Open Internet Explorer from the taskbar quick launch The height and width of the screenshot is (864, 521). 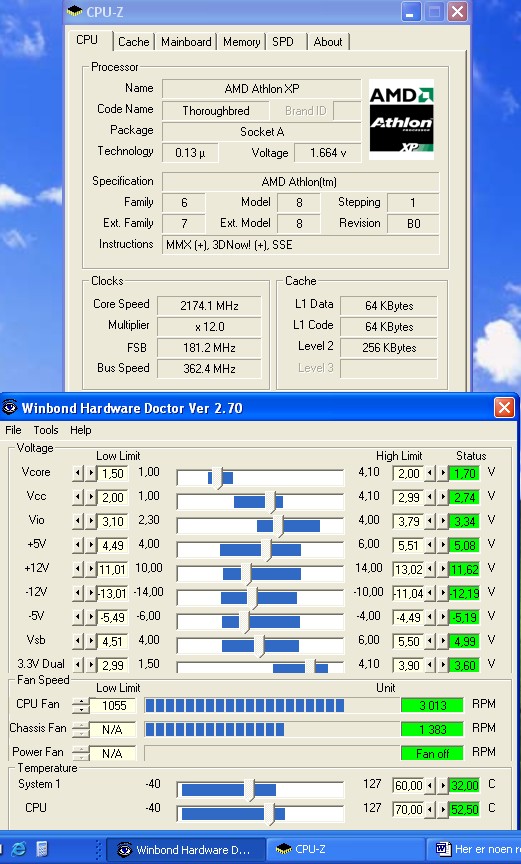pos(18,849)
